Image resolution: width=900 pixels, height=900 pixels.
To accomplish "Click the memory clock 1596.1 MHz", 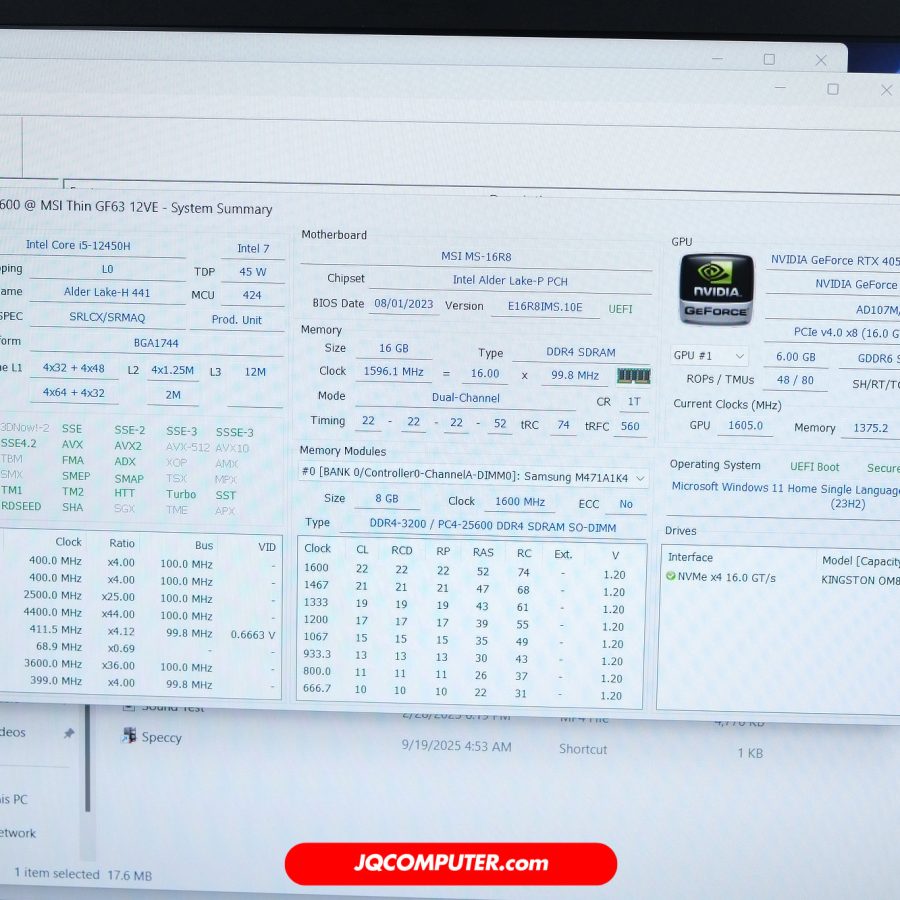I will tap(394, 371).
